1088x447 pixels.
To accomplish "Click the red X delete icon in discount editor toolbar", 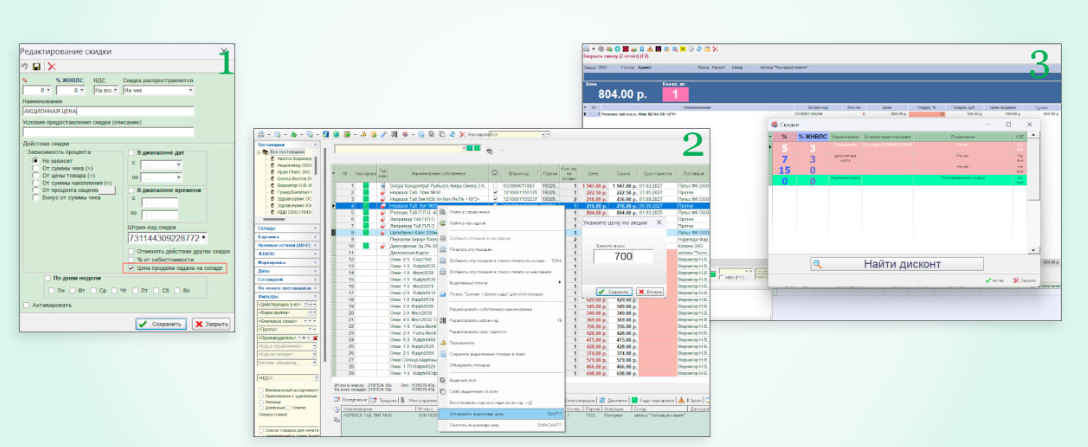I will (x=51, y=67).
